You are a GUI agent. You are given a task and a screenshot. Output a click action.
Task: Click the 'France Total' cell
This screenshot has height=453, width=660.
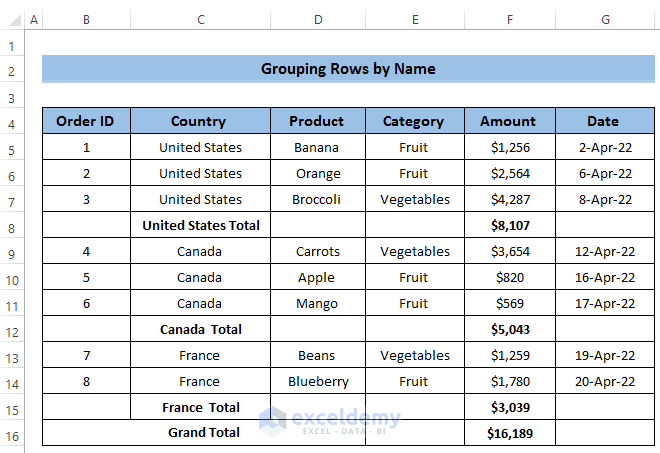(x=200, y=407)
